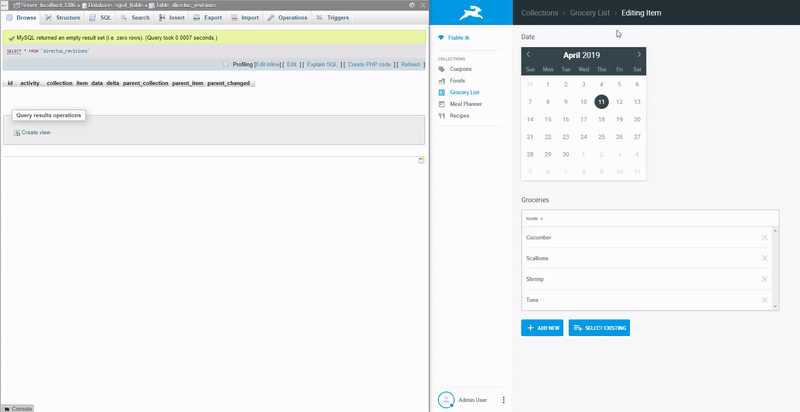The height and width of the screenshot is (412, 800).
Task: Open the Export tab
Action: (x=208, y=17)
